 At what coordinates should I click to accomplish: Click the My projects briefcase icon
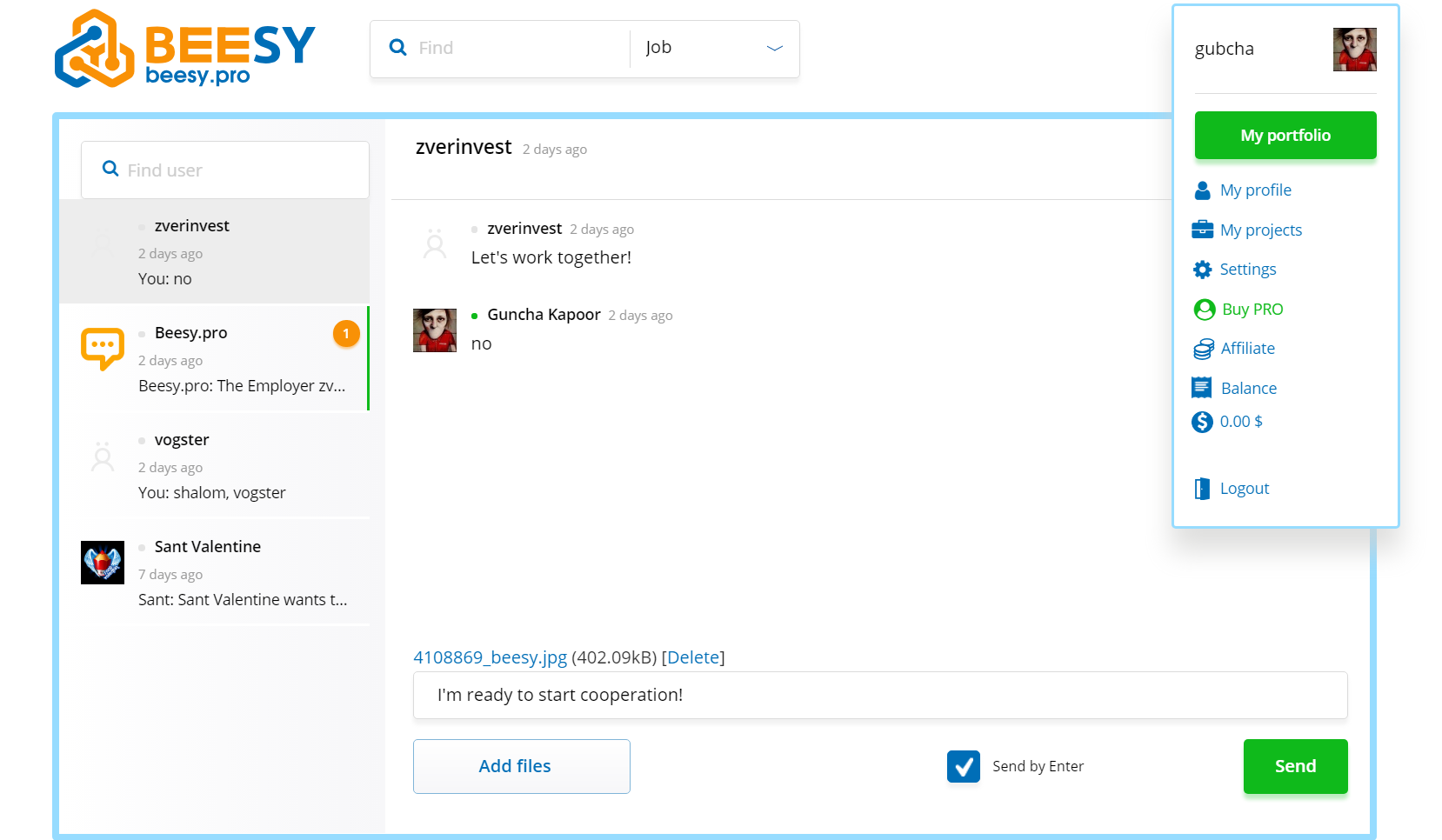pyautogui.click(x=1203, y=230)
